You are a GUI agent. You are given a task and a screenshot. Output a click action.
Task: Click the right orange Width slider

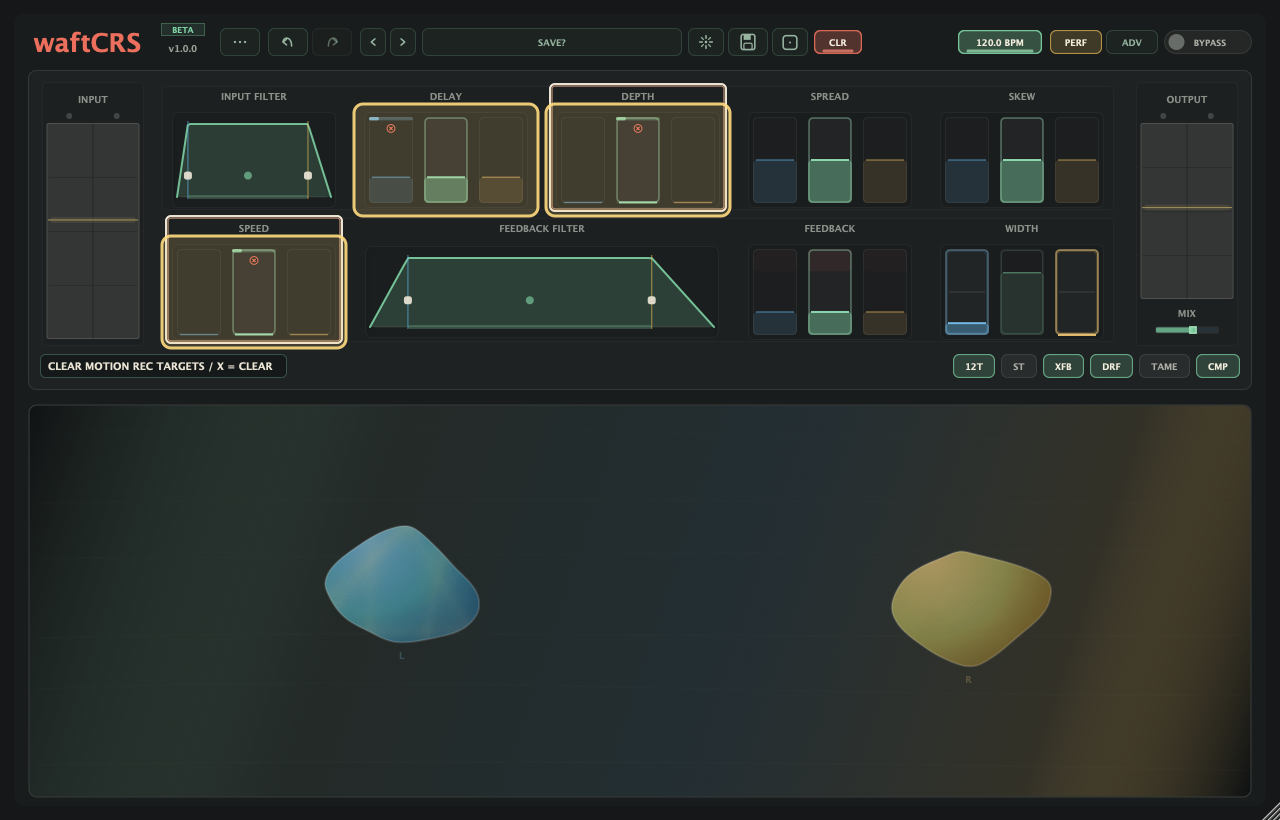[x=1077, y=292]
